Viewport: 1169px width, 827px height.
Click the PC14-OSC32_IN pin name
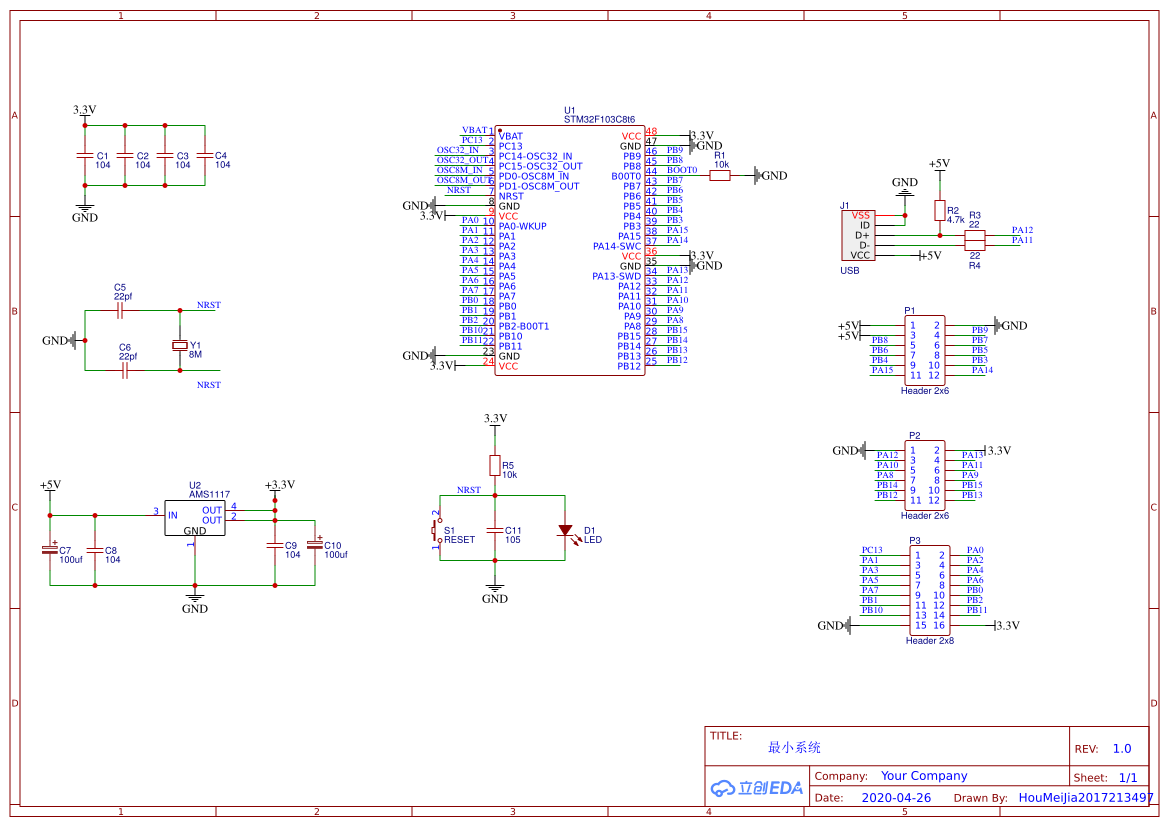[535, 157]
